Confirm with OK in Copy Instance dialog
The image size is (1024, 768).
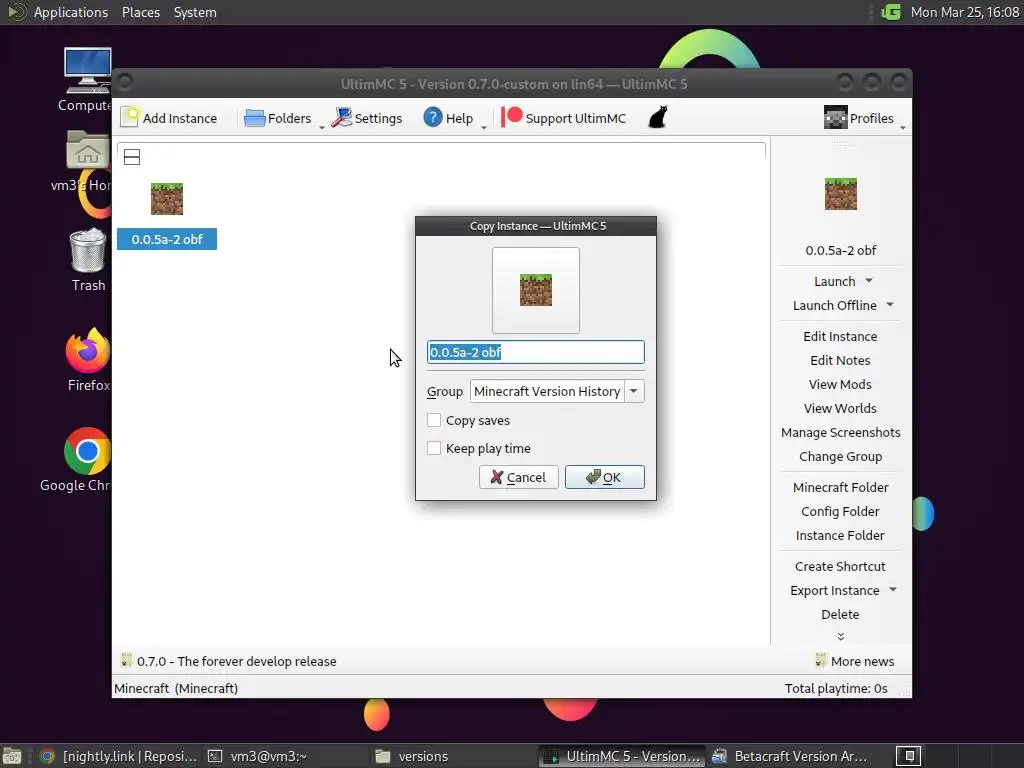point(605,477)
